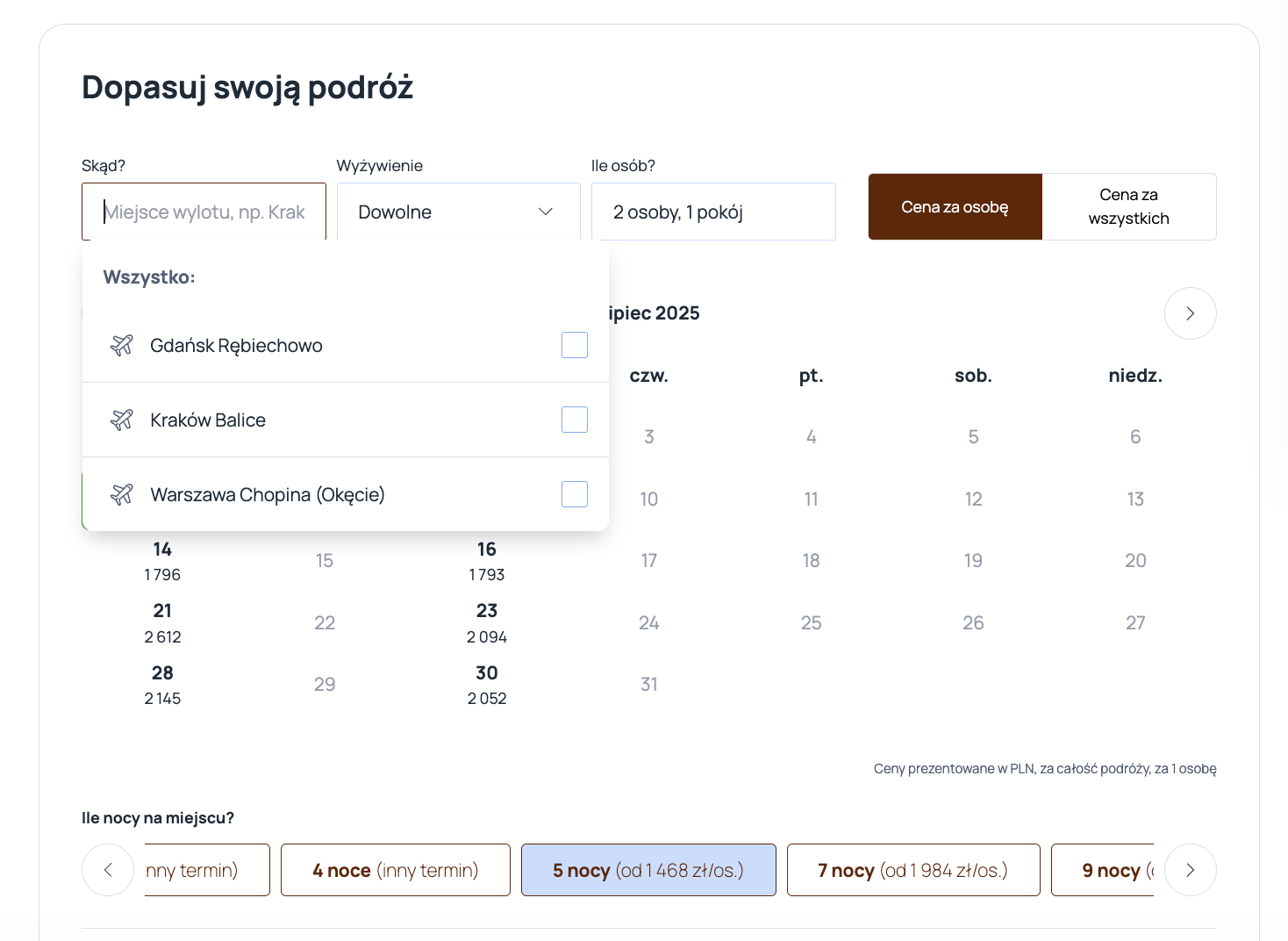Viewport: 1288px width, 941px height.
Task: Pick July 28 priced 2 145
Action: tap(162, 685)
